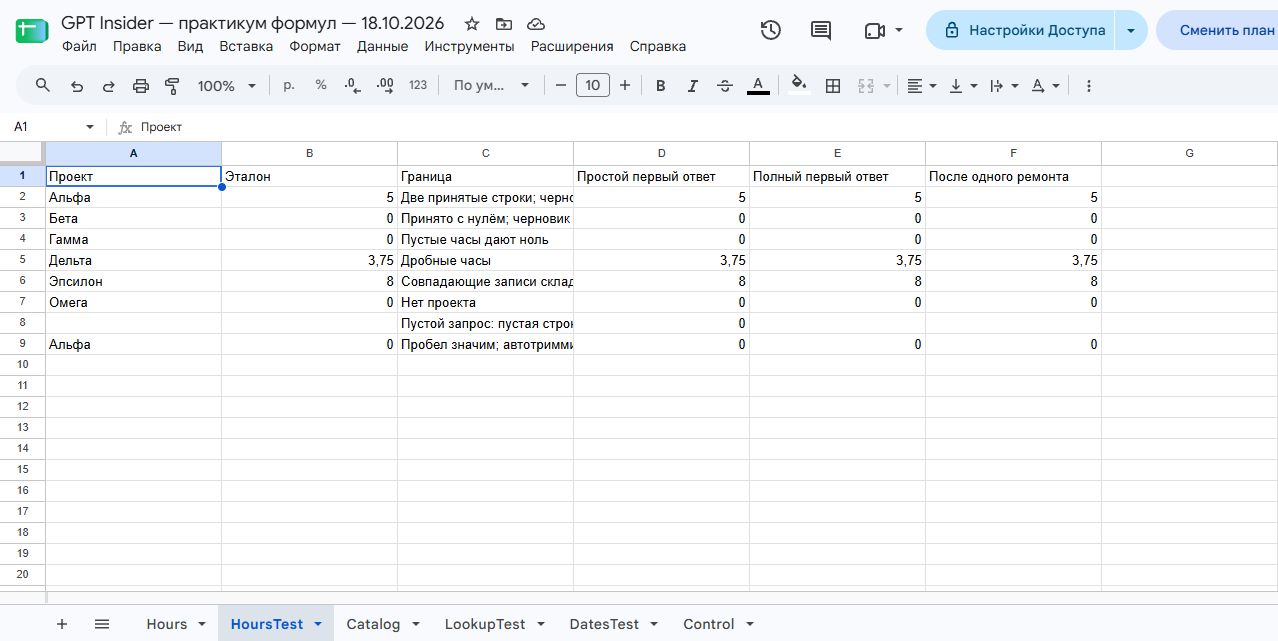Screen dimensions: 1278x641
Task: Start a video call with camera icon
Action: (875, 30)
